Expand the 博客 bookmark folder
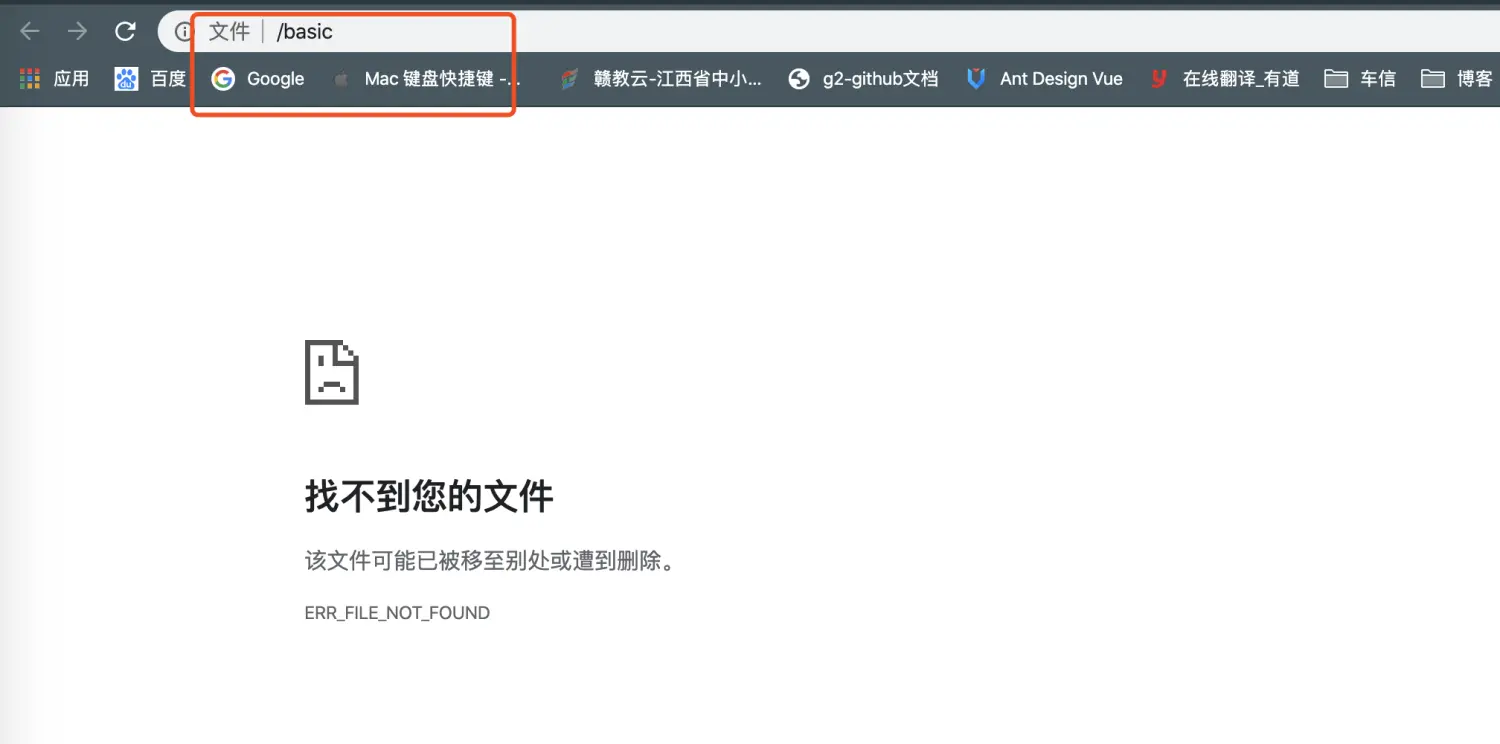Image resolution: width=1500 pixels, height=744 pixels. pyautogui.click(x=1456, y=78)
